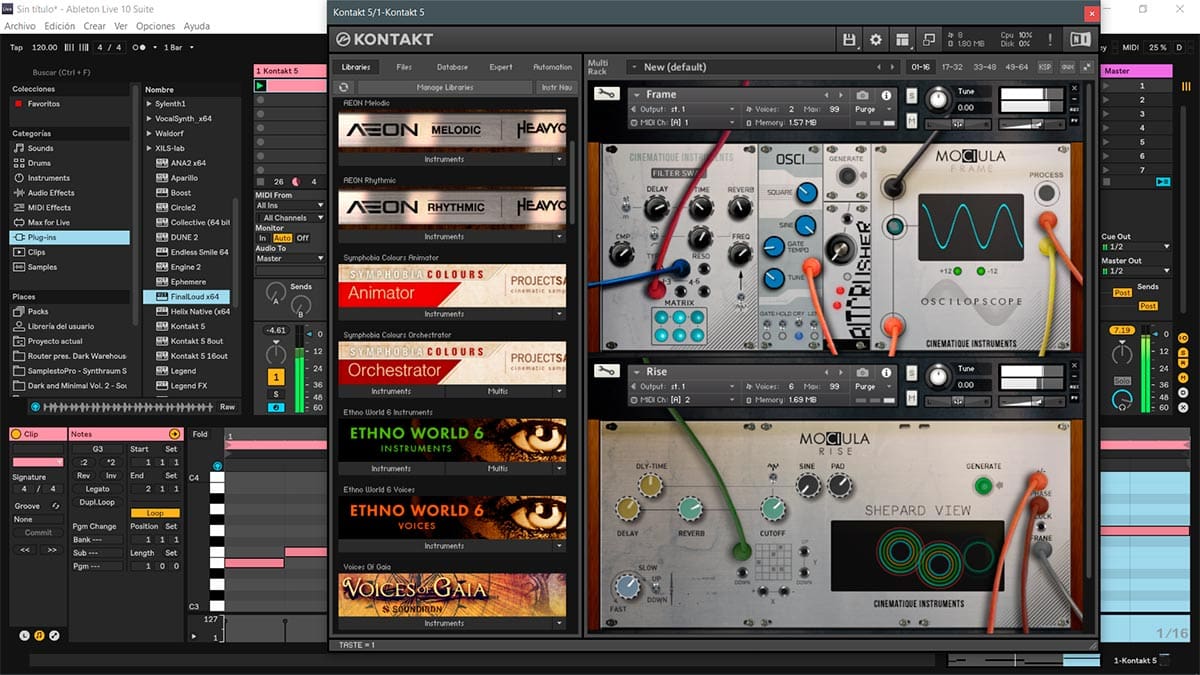Click preview play icon in Ableton browser
This screenshot has height=675, width=1200.
click(x=35, y=407)
